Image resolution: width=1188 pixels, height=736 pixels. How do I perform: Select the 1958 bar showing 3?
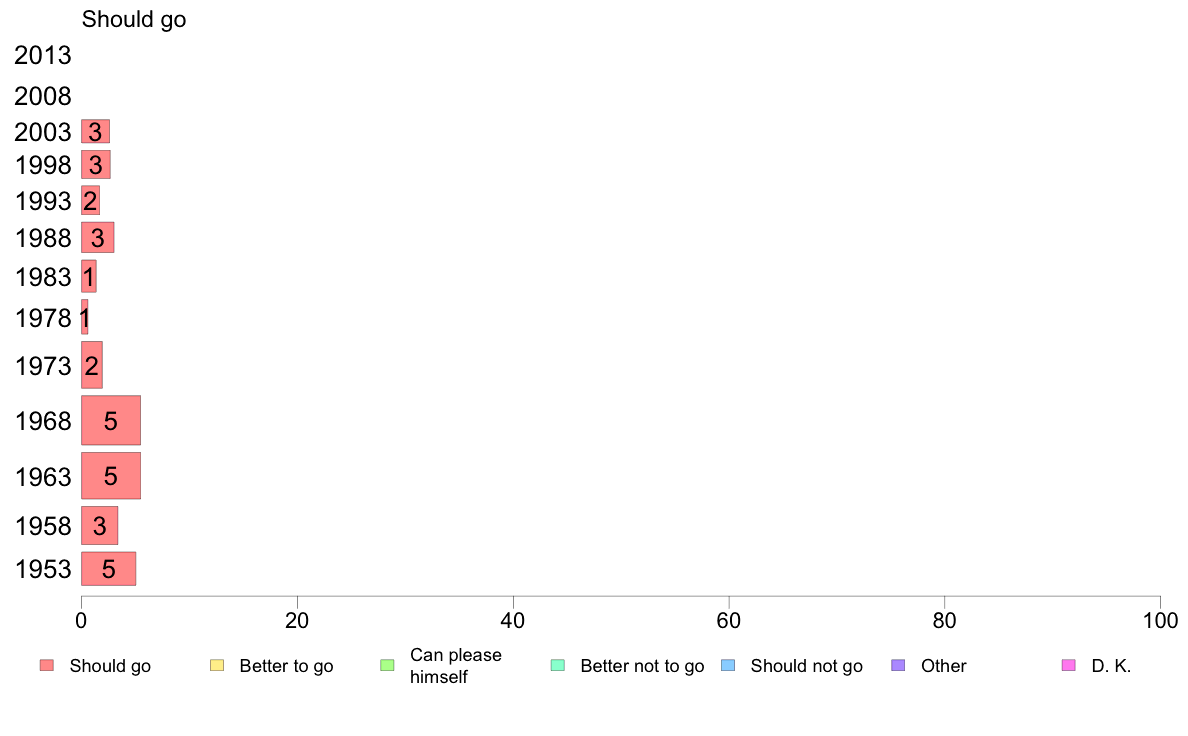[x=99, y=525]
